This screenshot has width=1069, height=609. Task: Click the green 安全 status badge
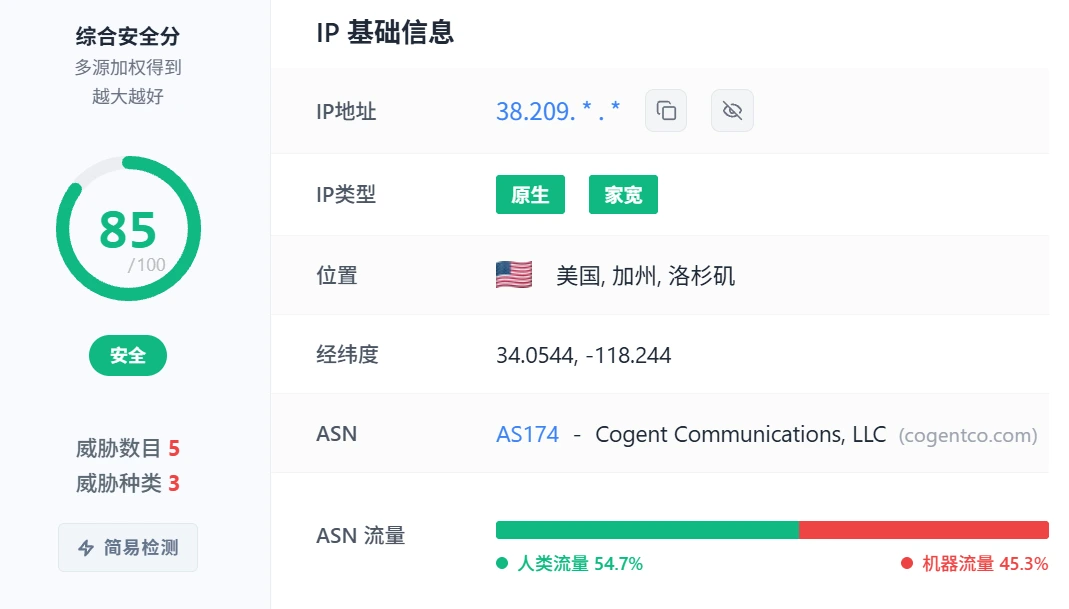pos(128,355)
